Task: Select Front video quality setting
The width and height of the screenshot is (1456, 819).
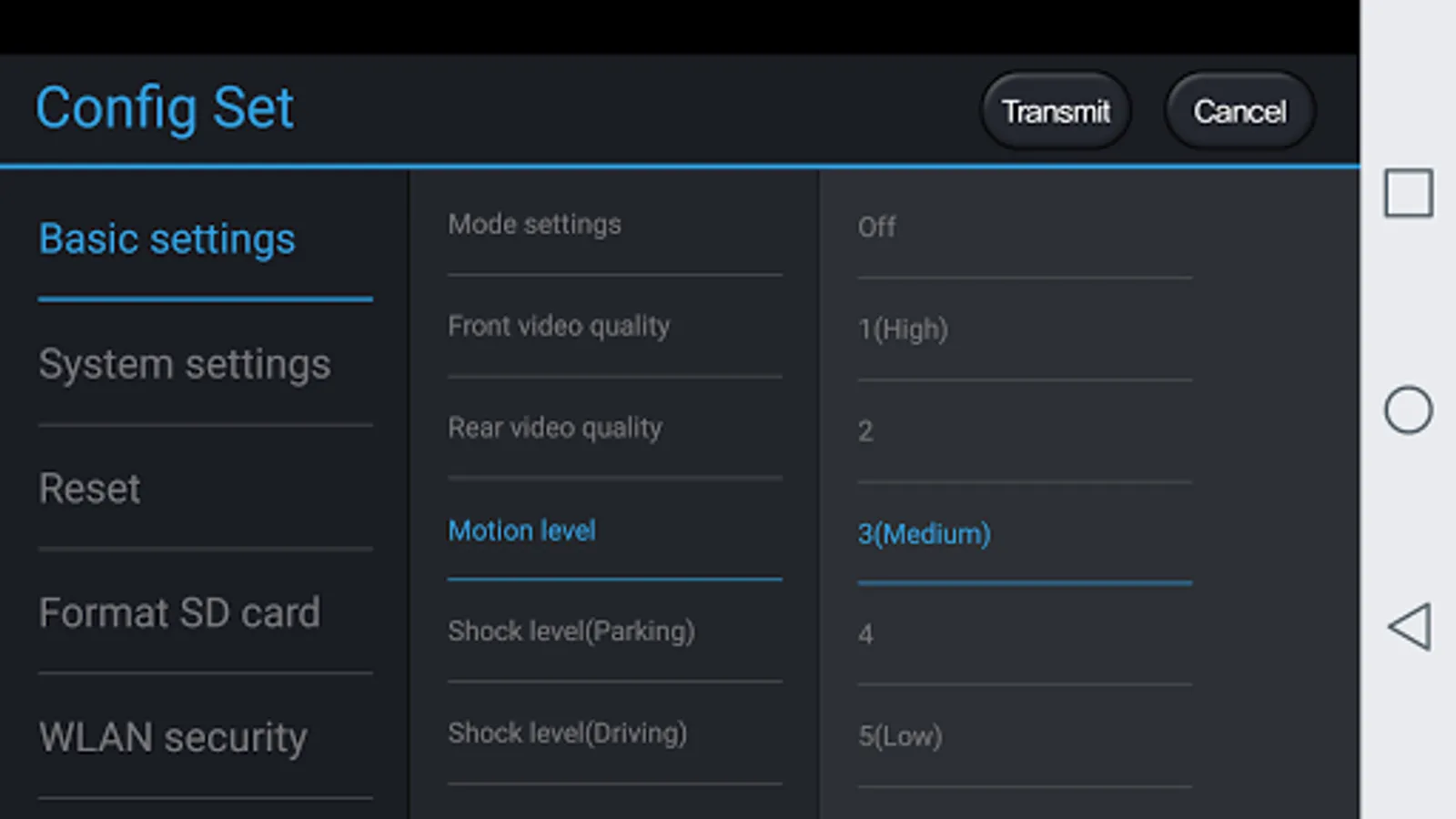Action: coord(559,326)
